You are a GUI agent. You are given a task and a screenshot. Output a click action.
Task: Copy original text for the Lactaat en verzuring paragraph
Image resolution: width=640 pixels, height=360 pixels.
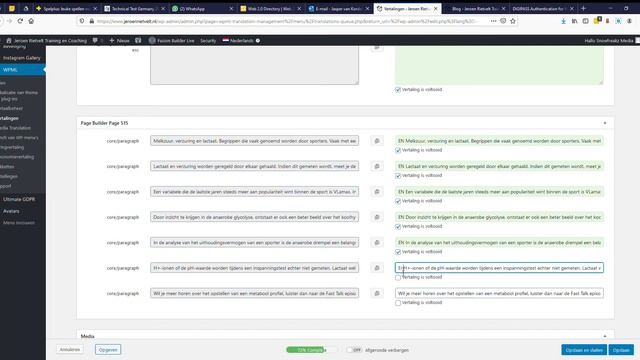click(x=377, y=166)
